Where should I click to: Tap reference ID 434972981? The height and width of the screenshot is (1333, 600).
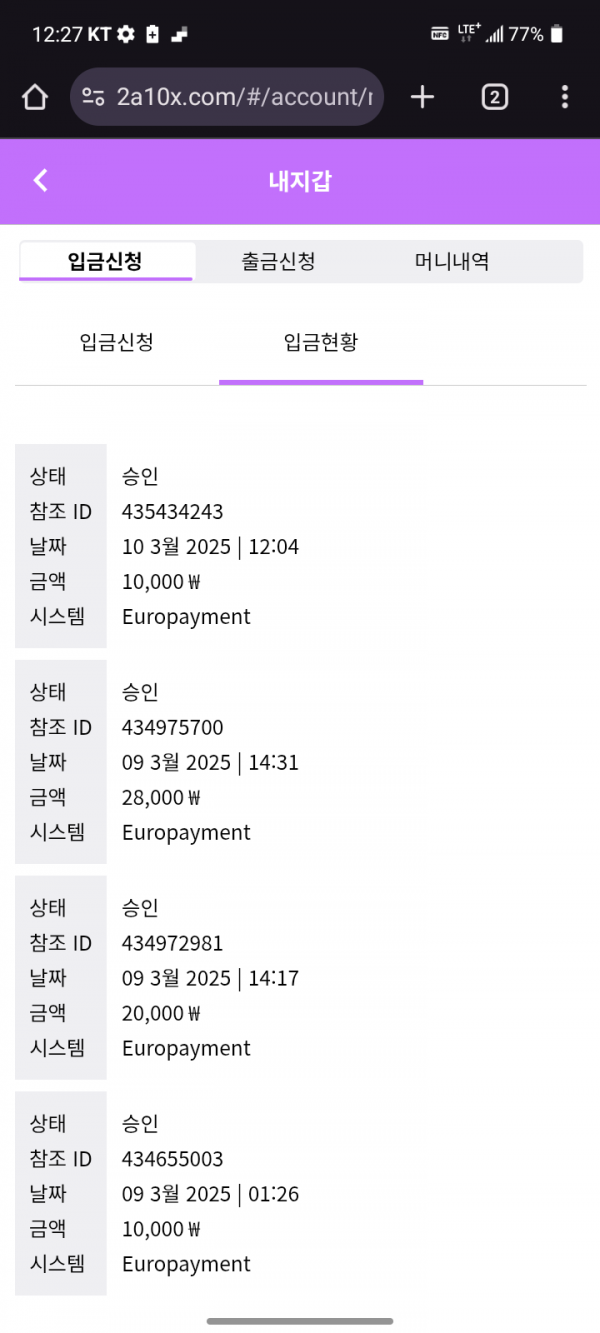pyautogui.click(x=173, y=944)
